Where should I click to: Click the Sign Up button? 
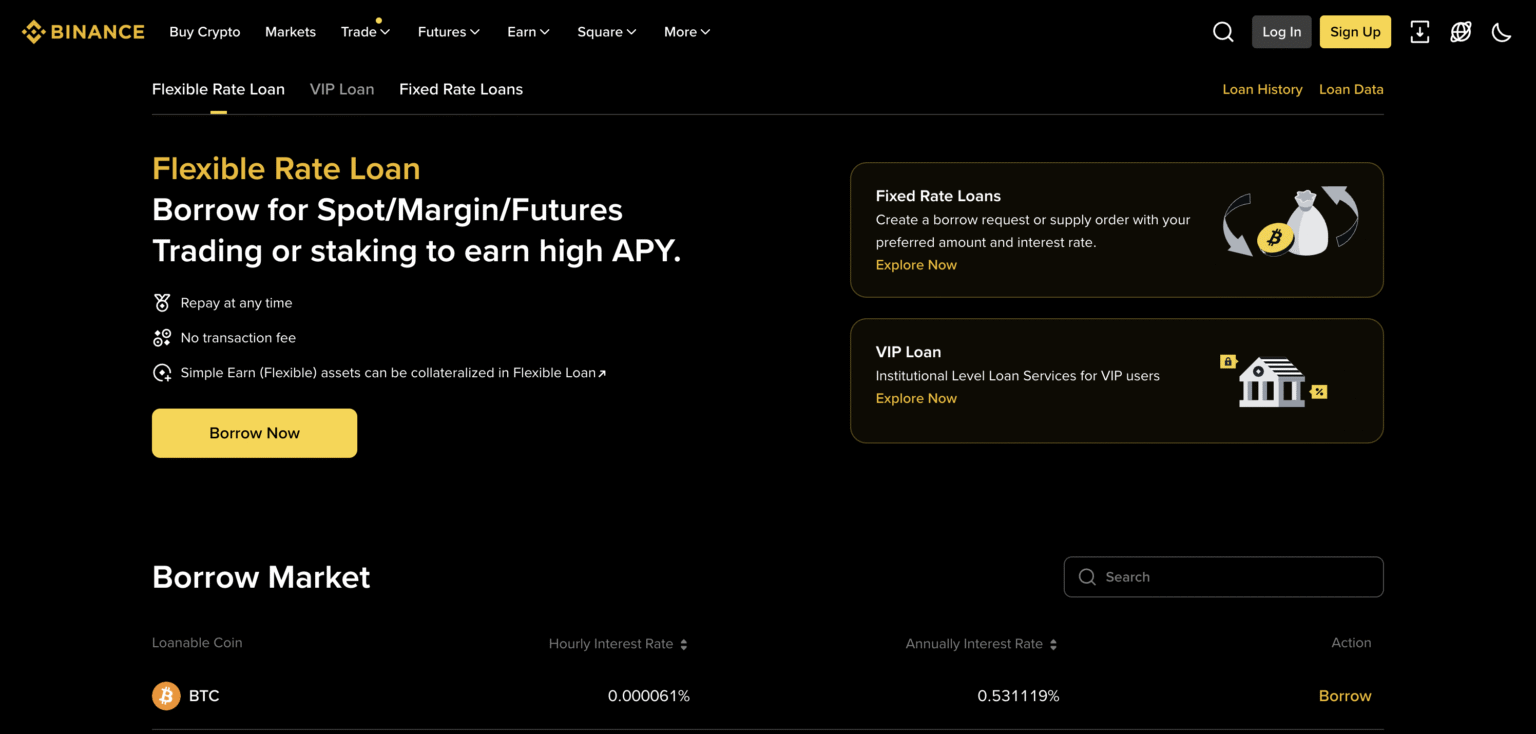click(1355, 32)
